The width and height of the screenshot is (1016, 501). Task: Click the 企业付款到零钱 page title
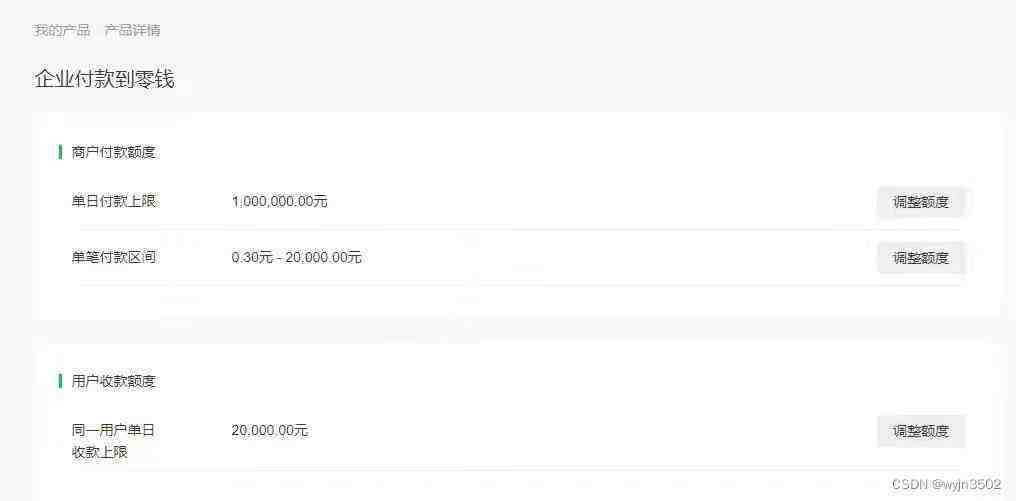pyautogui.click(x=104, y=79)
